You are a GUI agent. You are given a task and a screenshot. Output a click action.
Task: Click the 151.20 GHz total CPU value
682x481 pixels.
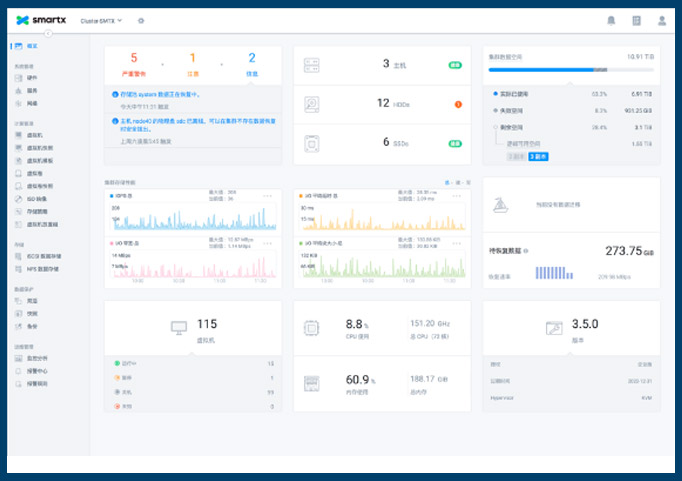pos(430,324)
